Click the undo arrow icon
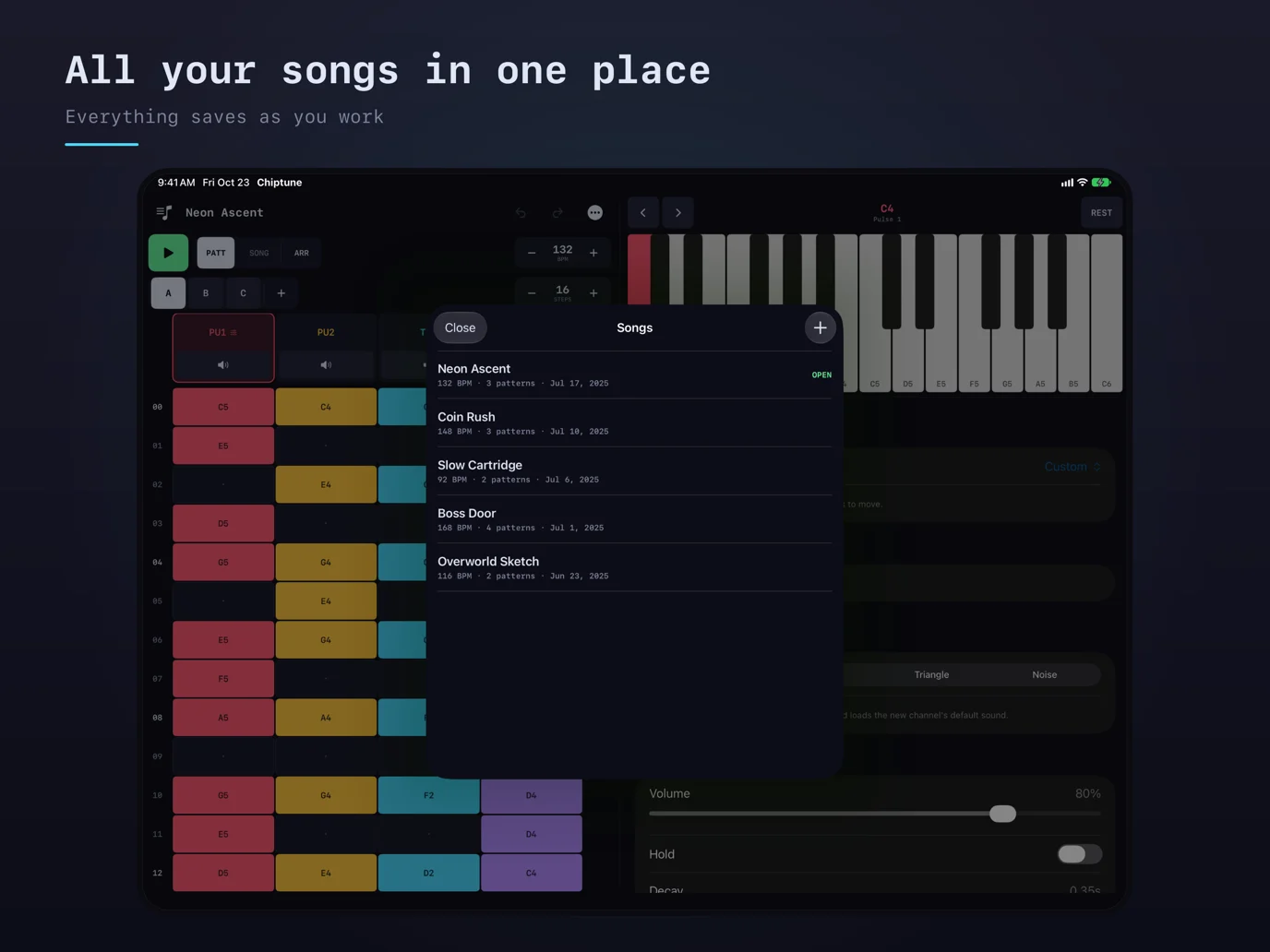This screenshot has width=1270, height=952. [x=521, y=213]
